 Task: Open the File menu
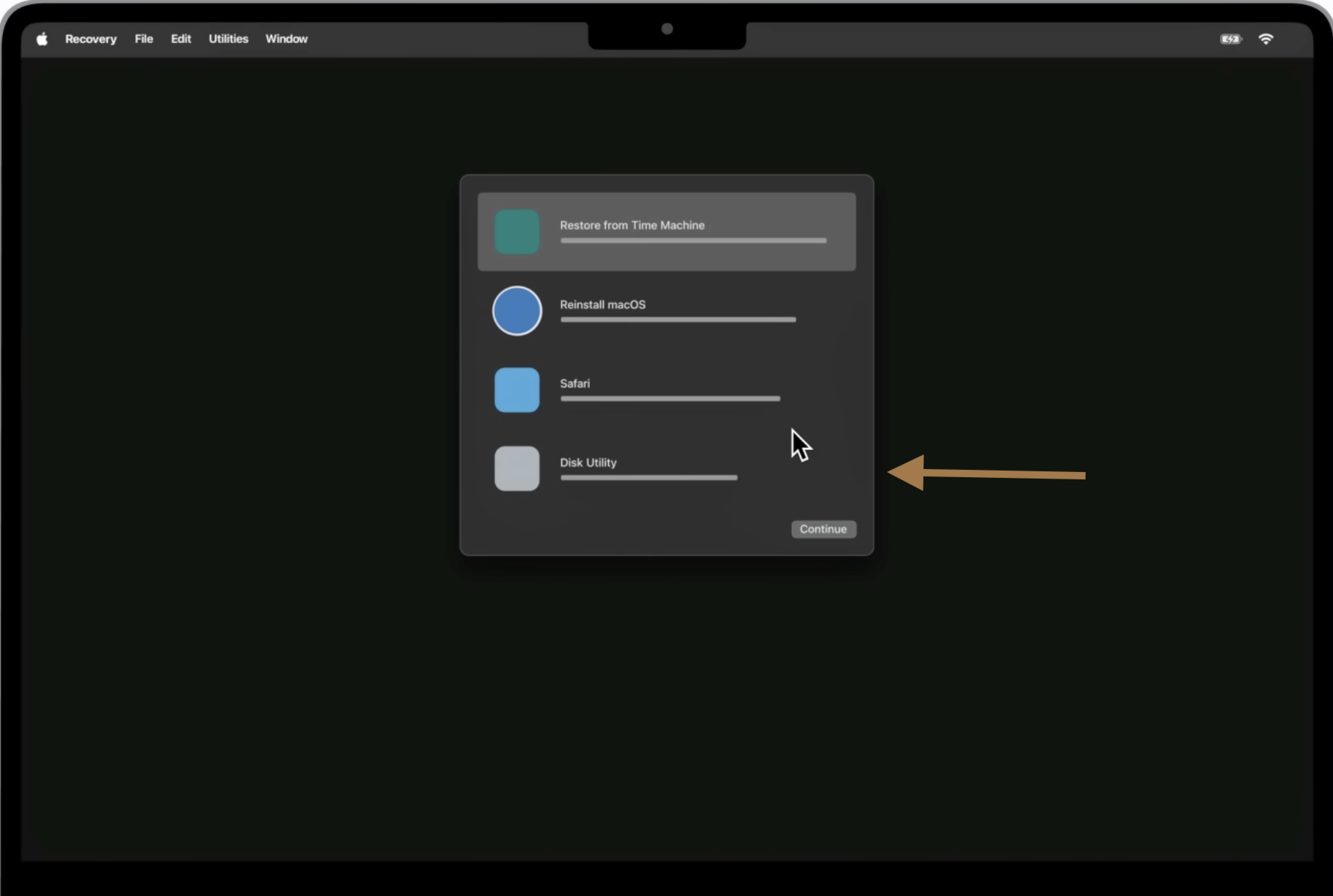coord(143,39)
